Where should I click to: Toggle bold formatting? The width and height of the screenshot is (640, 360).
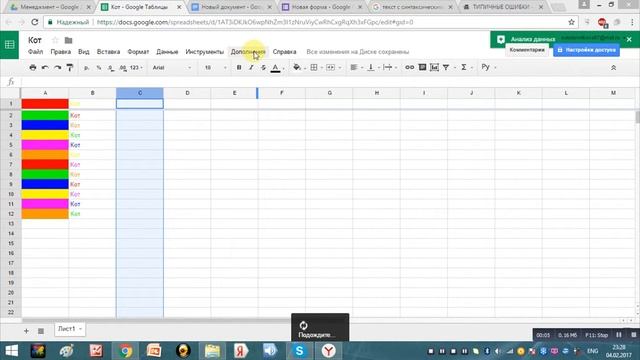click(239, 67)
